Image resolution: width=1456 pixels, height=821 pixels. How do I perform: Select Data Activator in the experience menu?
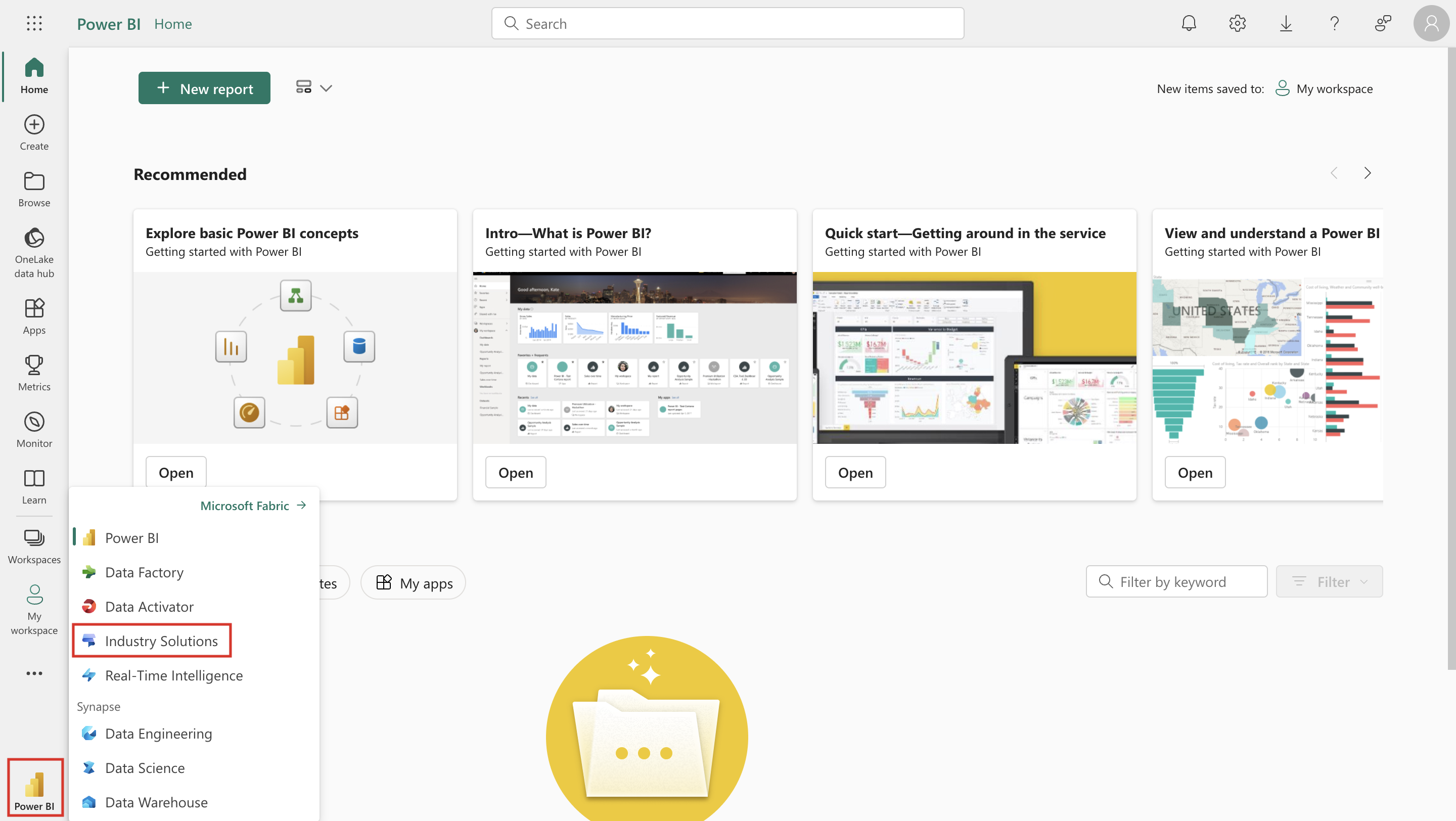[x=194, y=606]
